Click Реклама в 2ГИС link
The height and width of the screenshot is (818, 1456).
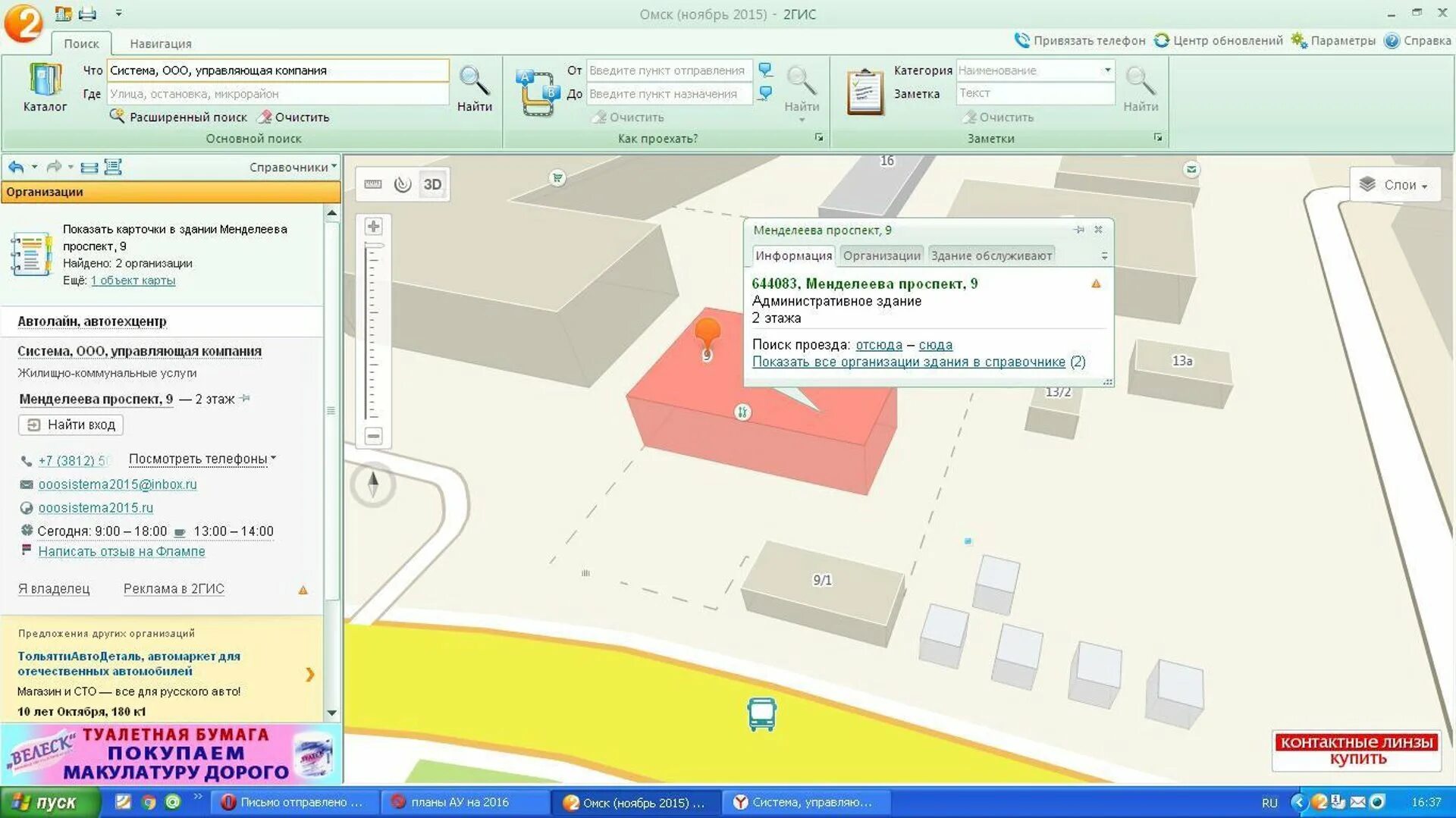(174, 589)
